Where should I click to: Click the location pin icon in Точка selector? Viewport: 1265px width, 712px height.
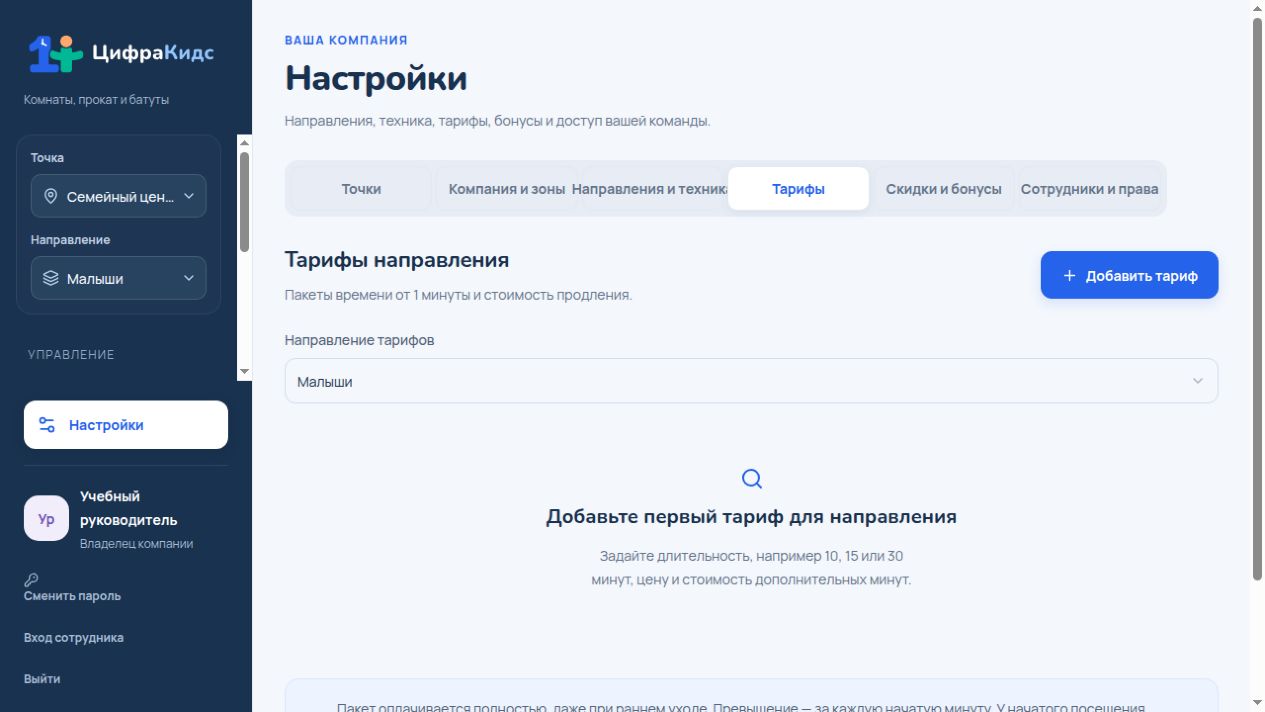click(51, 197)
